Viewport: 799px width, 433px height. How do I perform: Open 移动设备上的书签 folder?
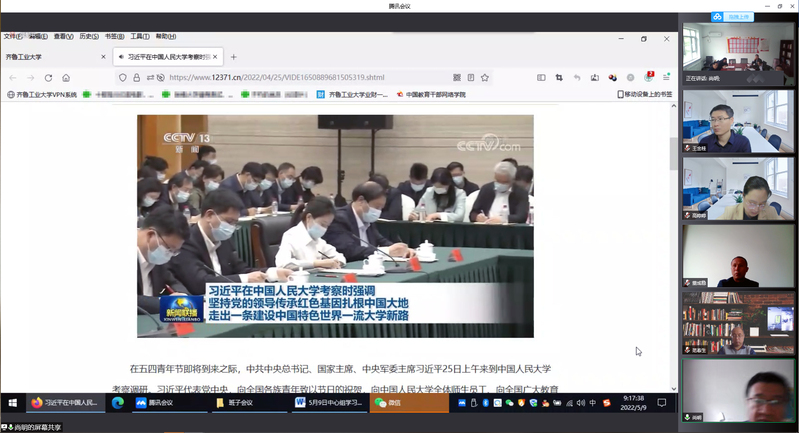click(645, 94)
